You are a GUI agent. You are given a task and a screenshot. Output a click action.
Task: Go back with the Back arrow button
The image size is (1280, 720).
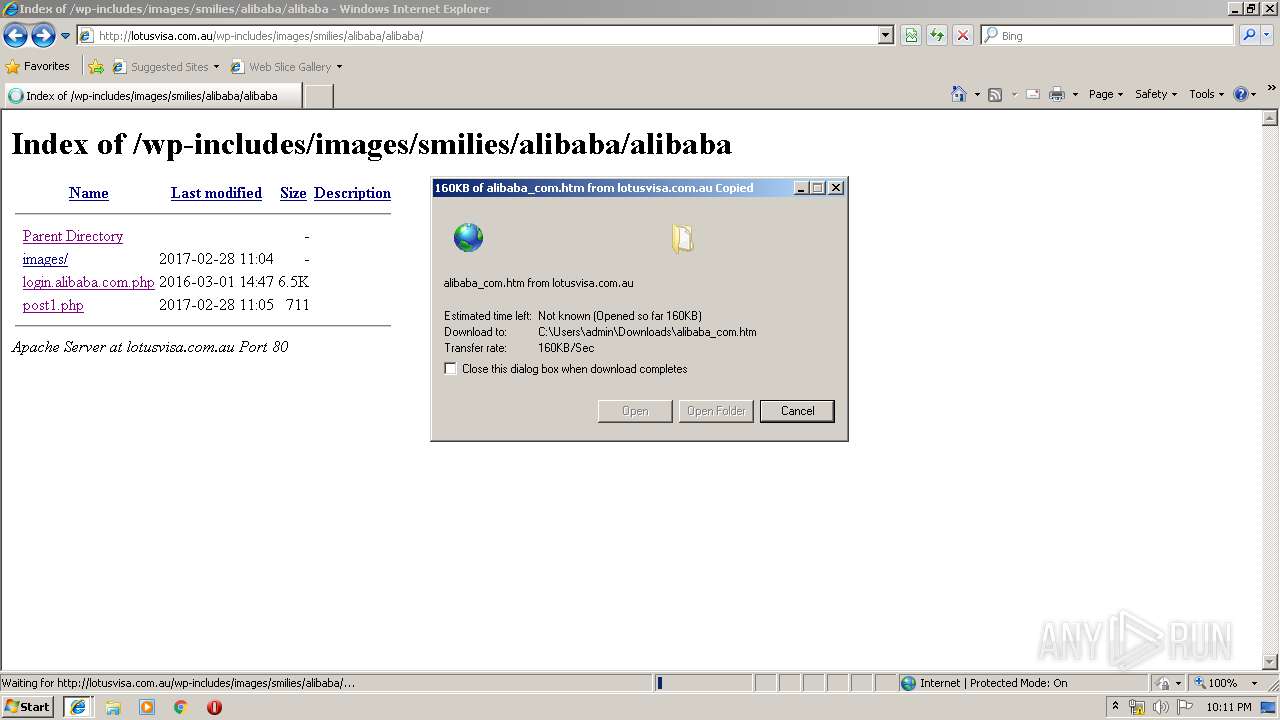15,36
